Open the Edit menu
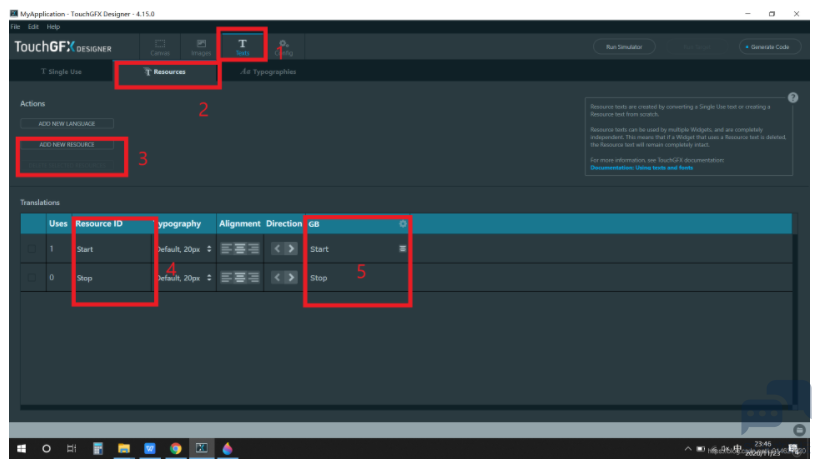 coord(33,27)
